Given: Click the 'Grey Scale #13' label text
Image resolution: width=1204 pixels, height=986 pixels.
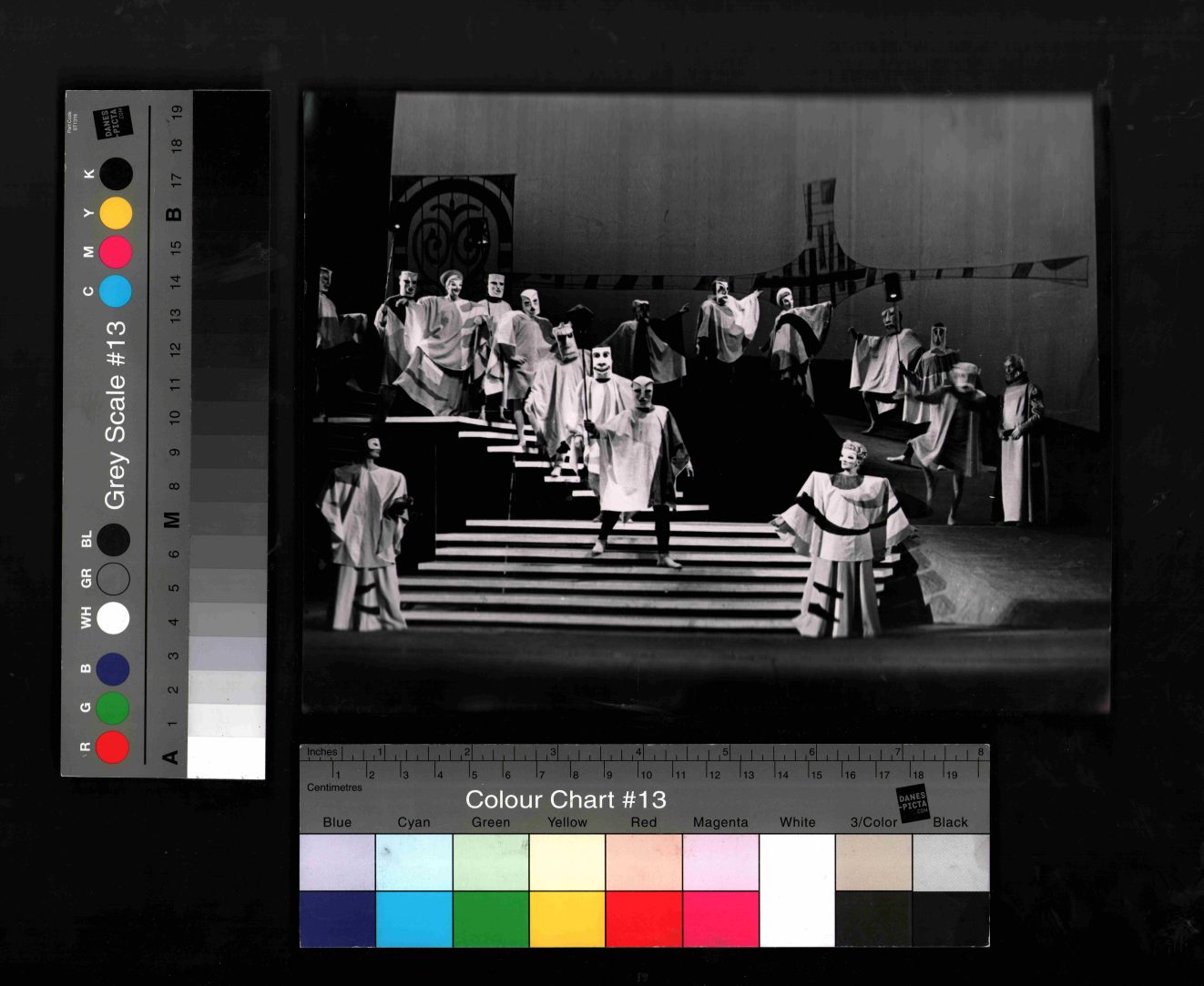Looking at the screenshot, I should point(115,414).
